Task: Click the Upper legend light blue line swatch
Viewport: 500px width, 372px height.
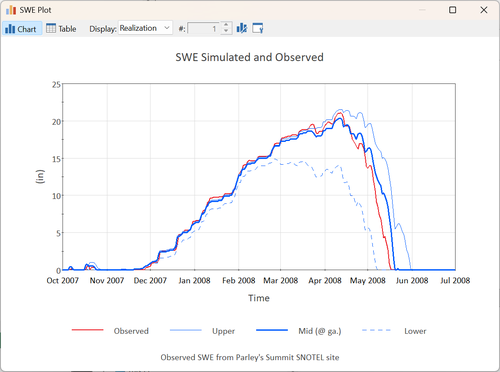Action: pos(186,330)
